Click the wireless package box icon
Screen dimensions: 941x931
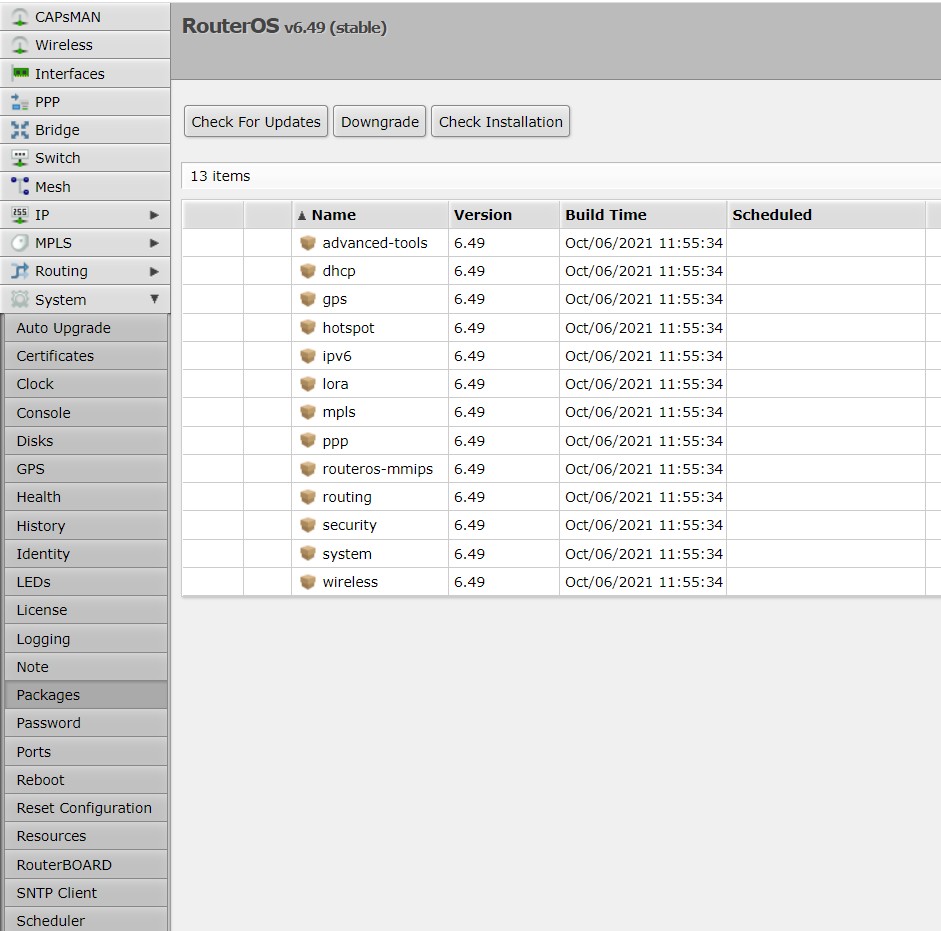click(x=308, y=581)
